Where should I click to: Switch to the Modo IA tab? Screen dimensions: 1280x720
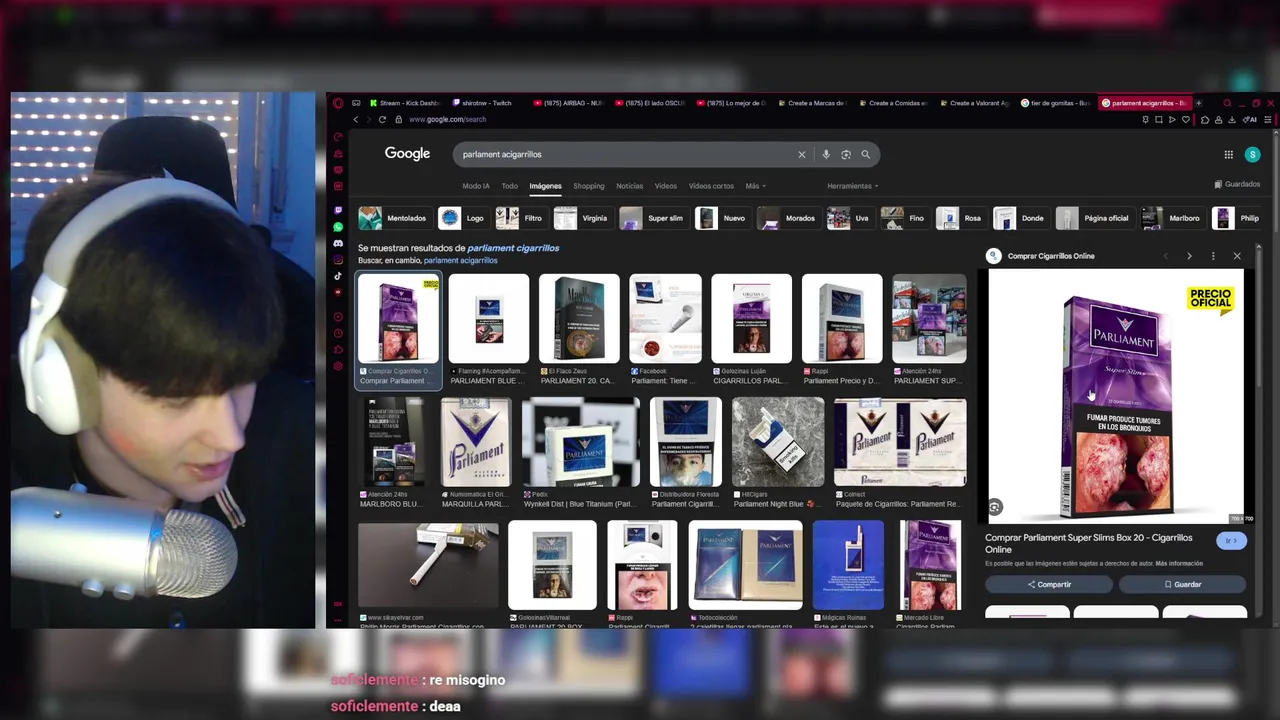[476, 186]
